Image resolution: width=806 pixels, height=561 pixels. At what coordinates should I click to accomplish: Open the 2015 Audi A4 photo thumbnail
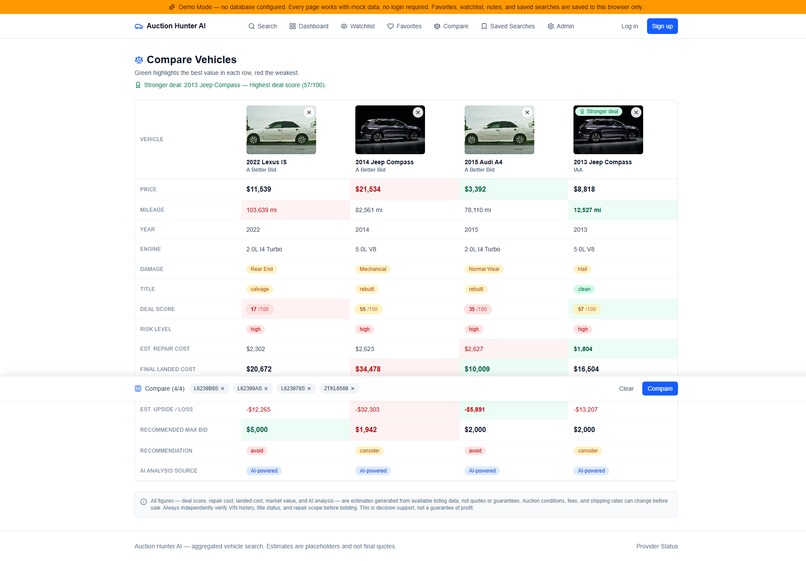499,130
